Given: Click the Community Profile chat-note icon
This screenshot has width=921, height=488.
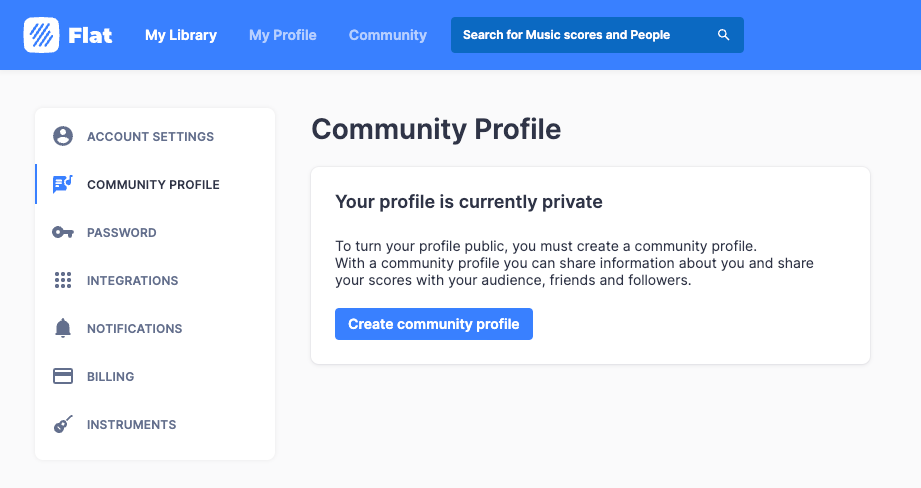Looking at the screenshot, I should click(63, 184).
